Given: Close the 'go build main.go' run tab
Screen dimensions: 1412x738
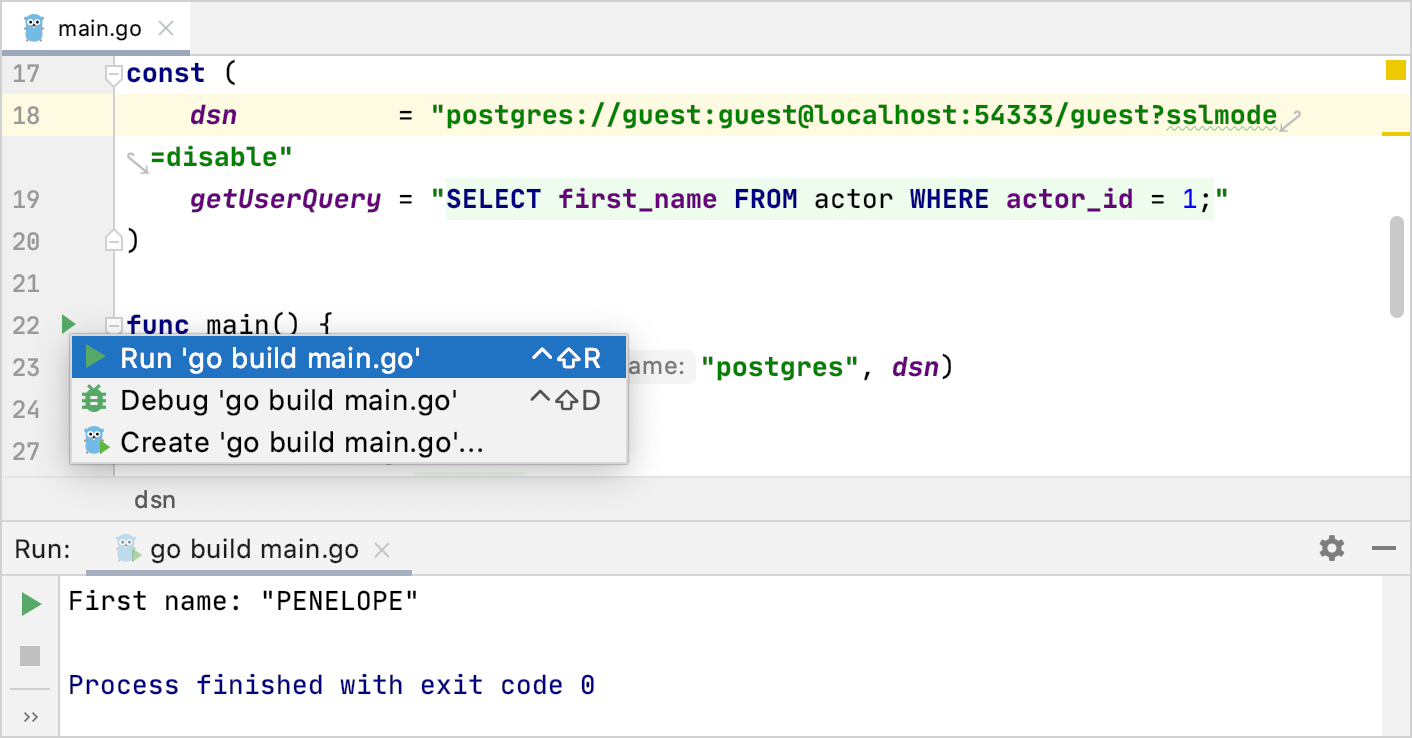Looking at the screenshot, I should 382,549.
